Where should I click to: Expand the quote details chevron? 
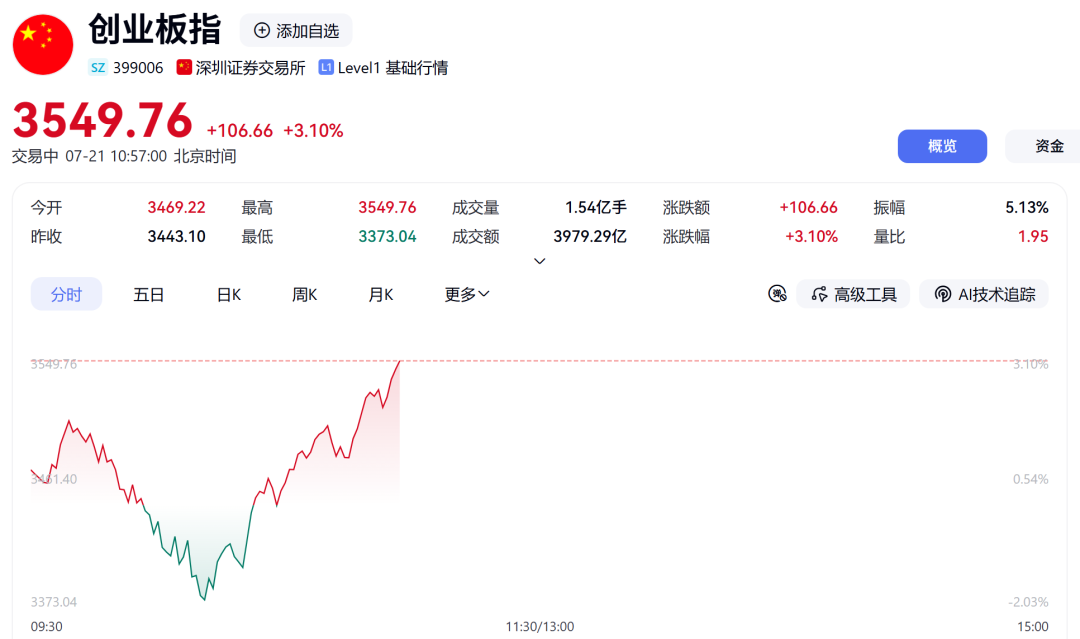[540, 261]
